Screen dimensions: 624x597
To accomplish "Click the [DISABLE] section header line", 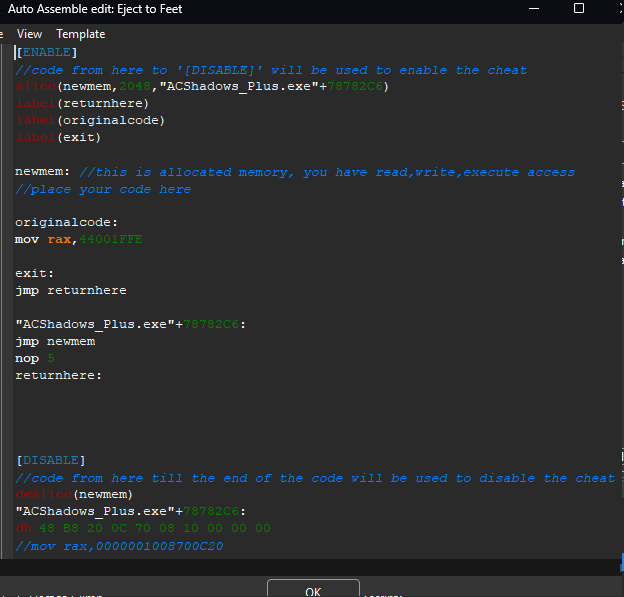I will (50, 460).
